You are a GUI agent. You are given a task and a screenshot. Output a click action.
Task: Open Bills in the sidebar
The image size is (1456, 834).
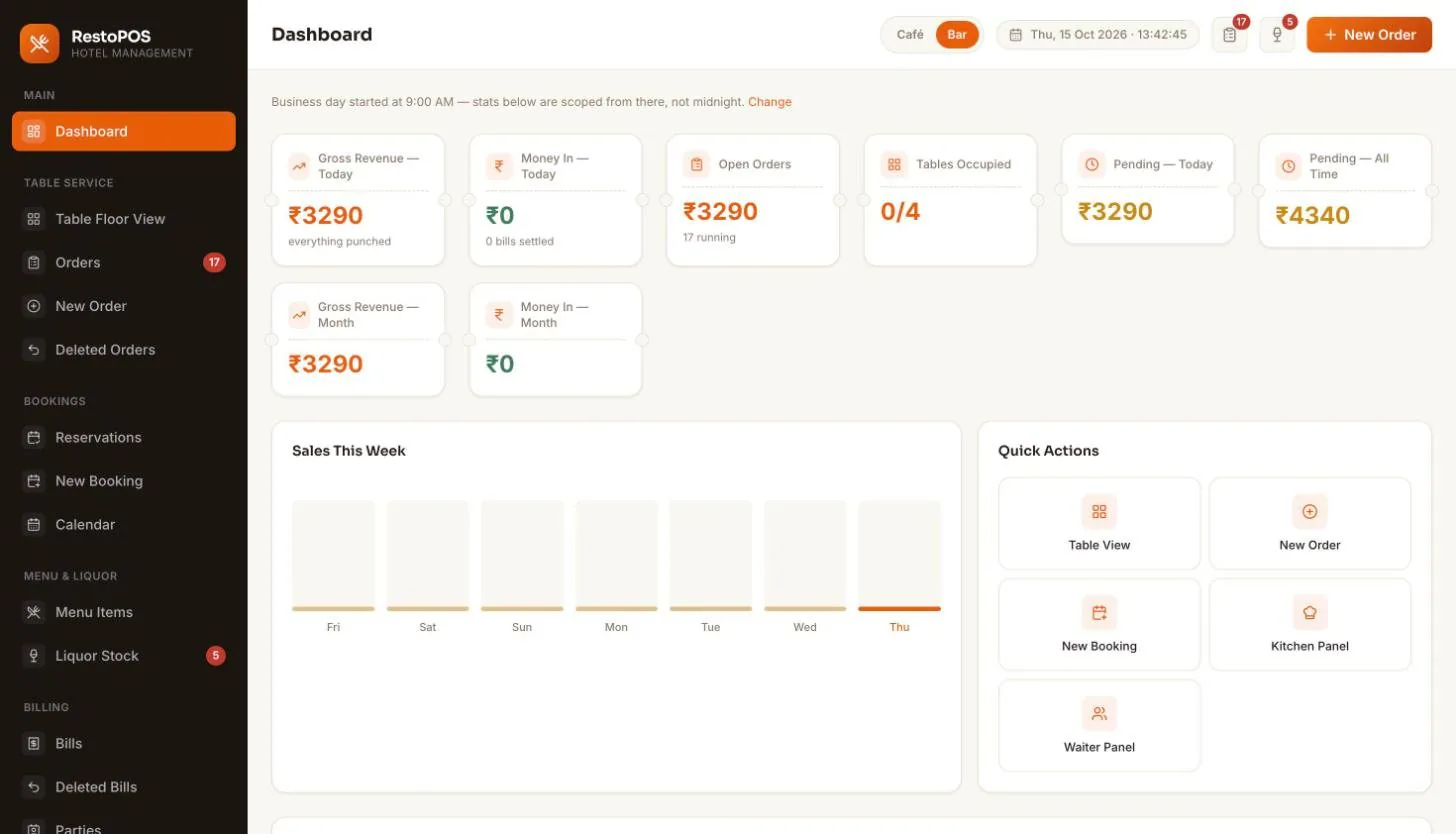(124, 743)
